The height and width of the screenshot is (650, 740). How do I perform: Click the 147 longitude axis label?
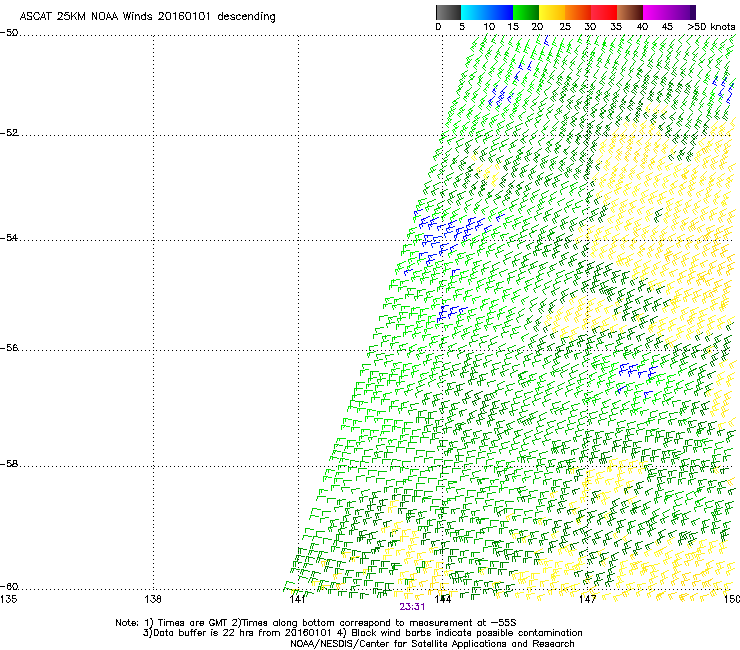587,599
